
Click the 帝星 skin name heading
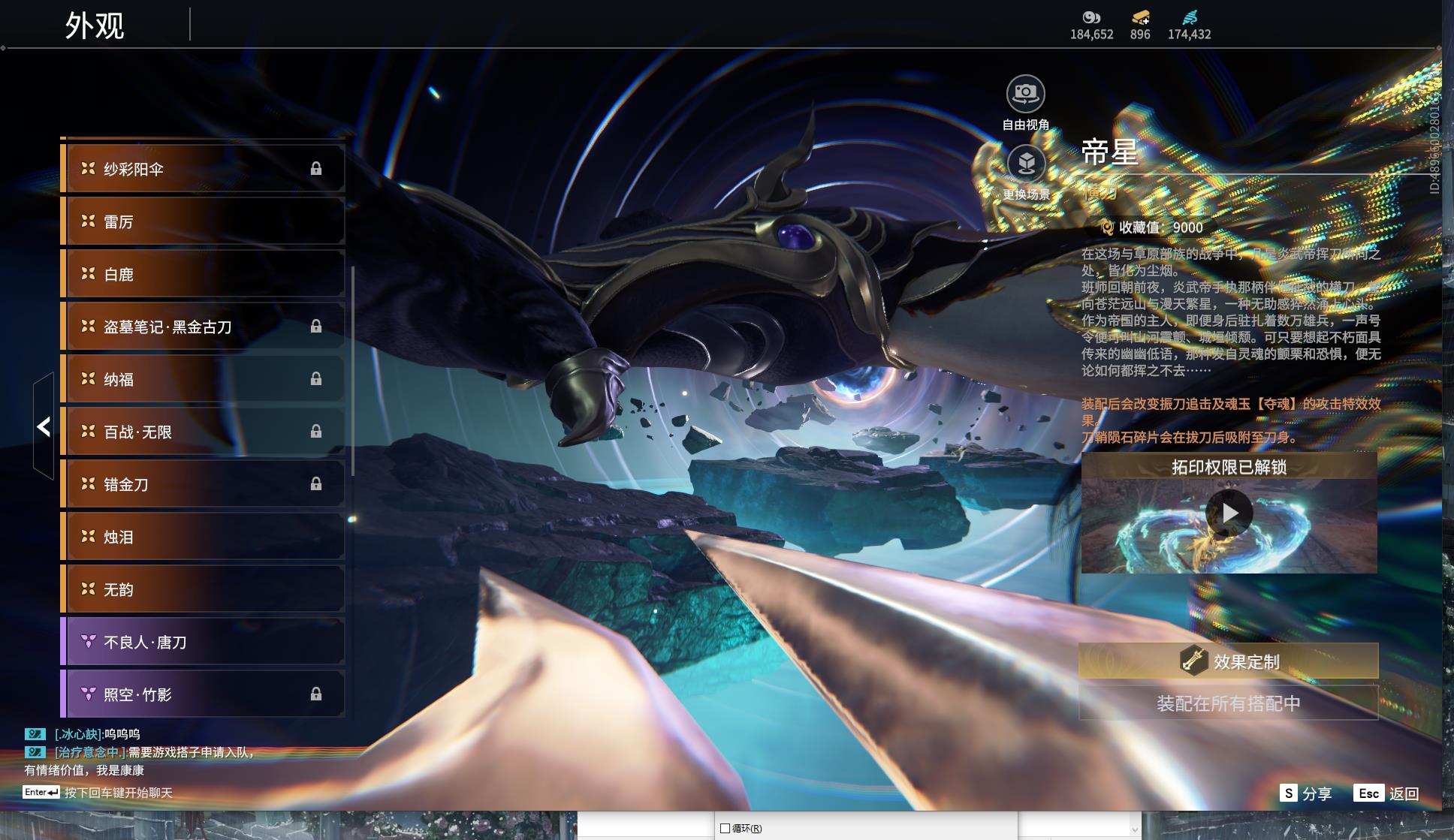(x=1110, y=152)
